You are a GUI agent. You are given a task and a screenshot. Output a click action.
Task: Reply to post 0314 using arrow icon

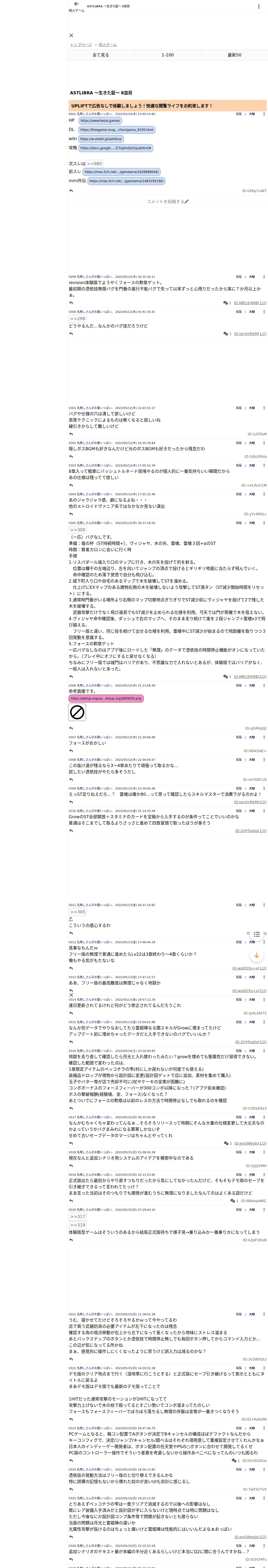pyautogui.click(x=71, y=1013)
